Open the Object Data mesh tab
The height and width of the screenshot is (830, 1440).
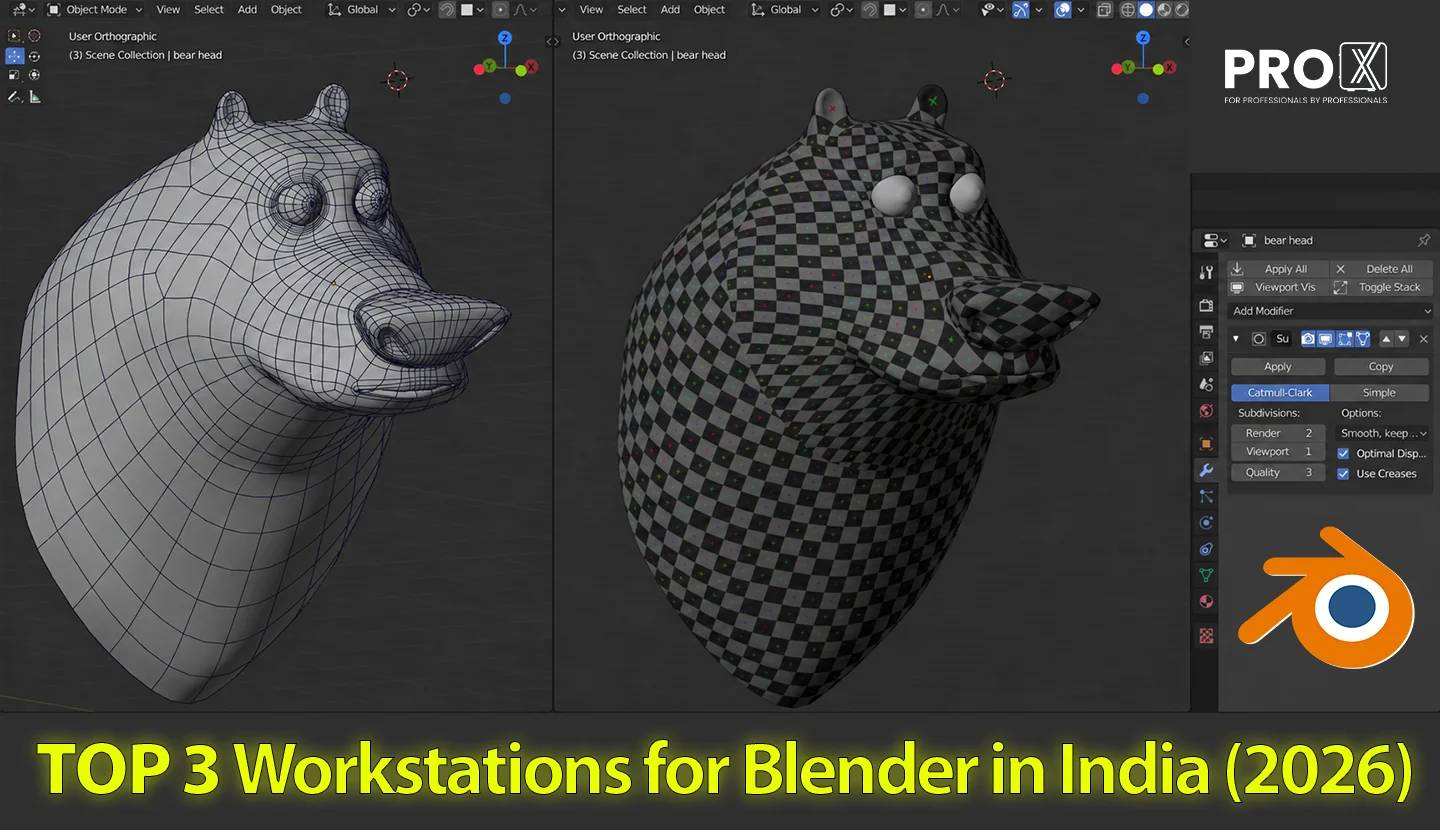pos(1206,575)
